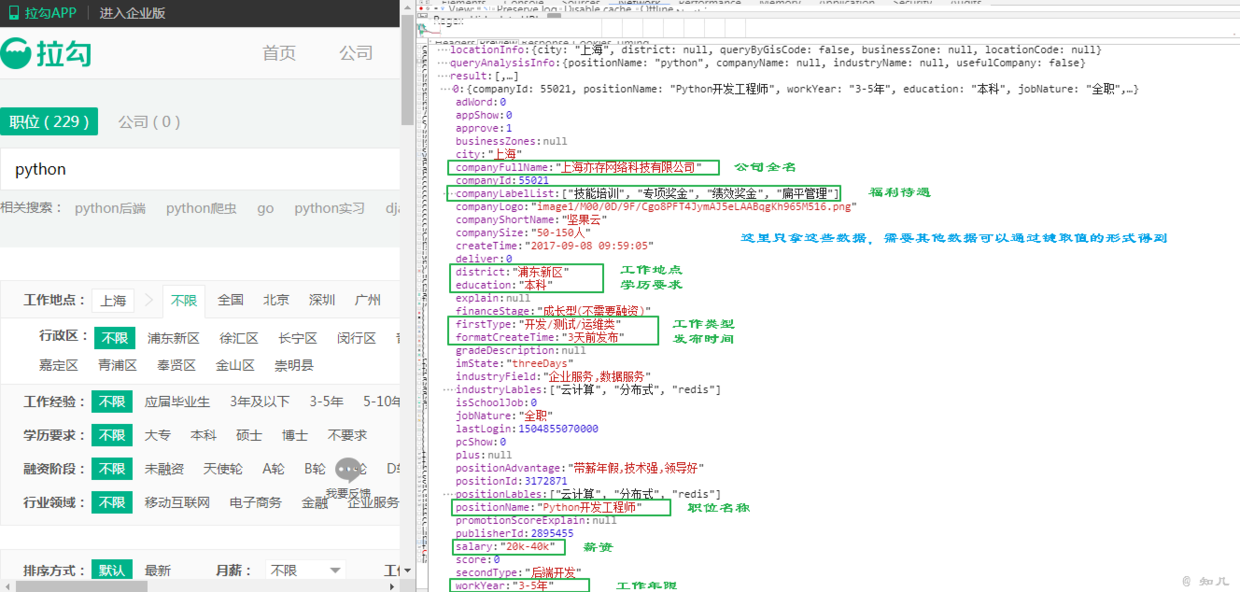Select the 职位 (229) results tab

(x=49, y=122)
